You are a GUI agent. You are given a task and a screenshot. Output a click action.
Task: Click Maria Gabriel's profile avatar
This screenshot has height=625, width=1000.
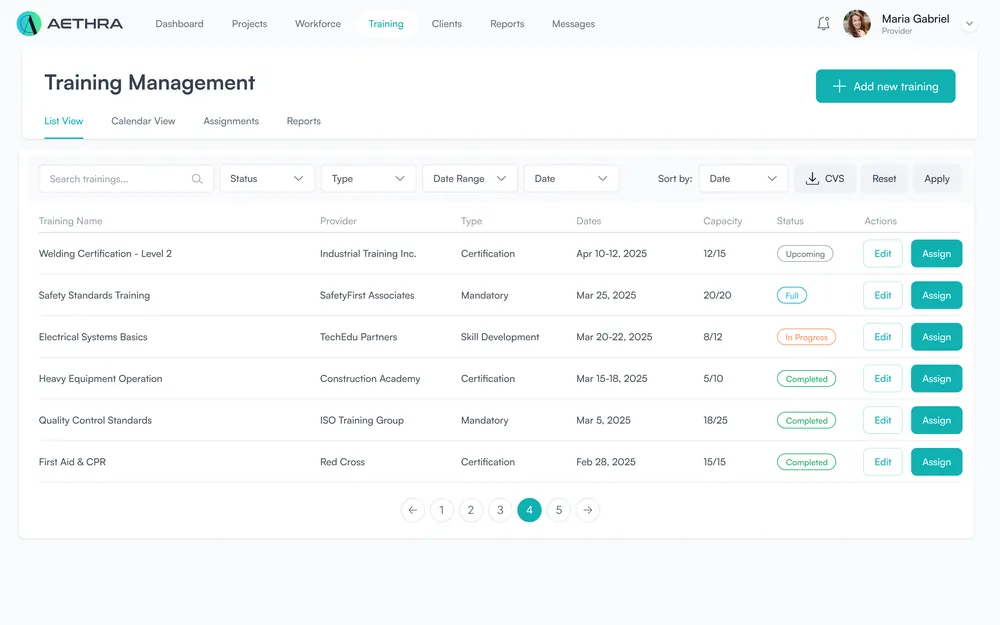(857, 24)
